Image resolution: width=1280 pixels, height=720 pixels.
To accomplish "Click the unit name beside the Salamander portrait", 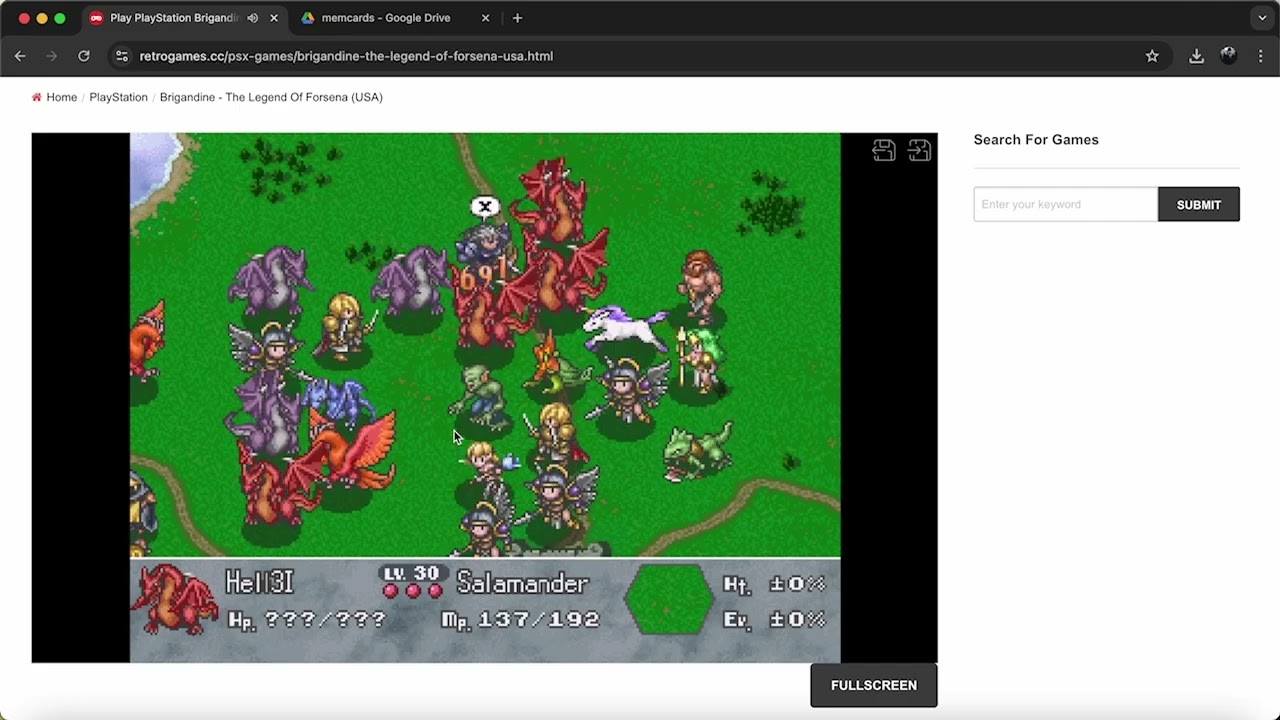I will [259, 583].
